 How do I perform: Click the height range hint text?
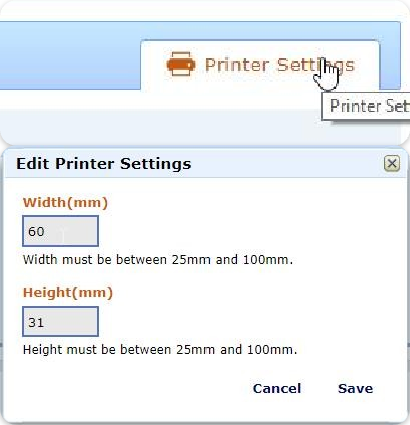(x=160, y=350)
